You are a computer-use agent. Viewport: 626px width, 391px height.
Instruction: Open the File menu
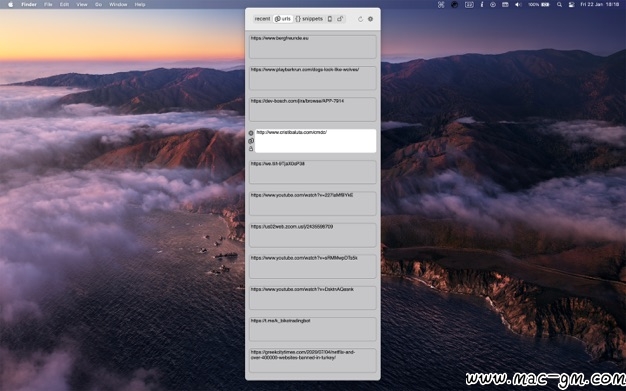tap(48, 4)
